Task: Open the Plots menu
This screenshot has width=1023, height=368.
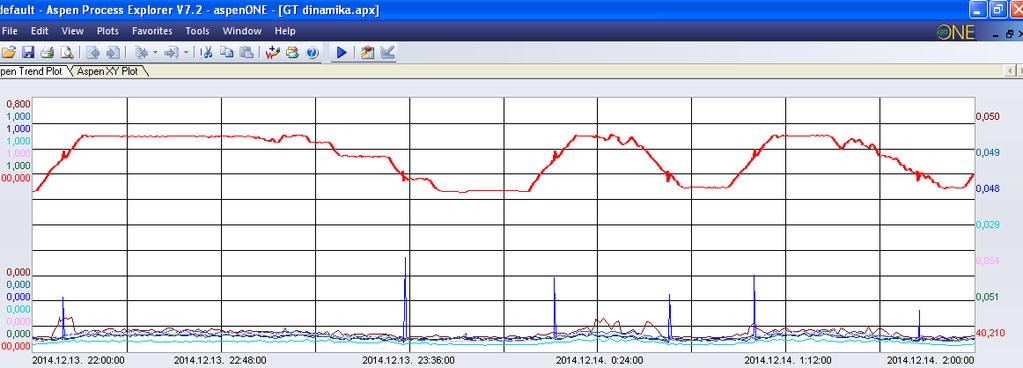Action: click(x=108, y=31)
